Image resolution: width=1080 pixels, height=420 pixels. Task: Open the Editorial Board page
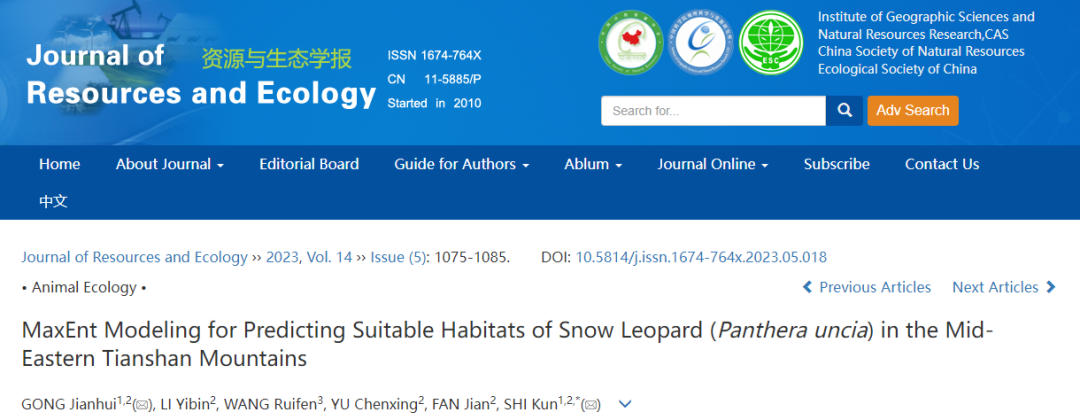click(309, 164)
